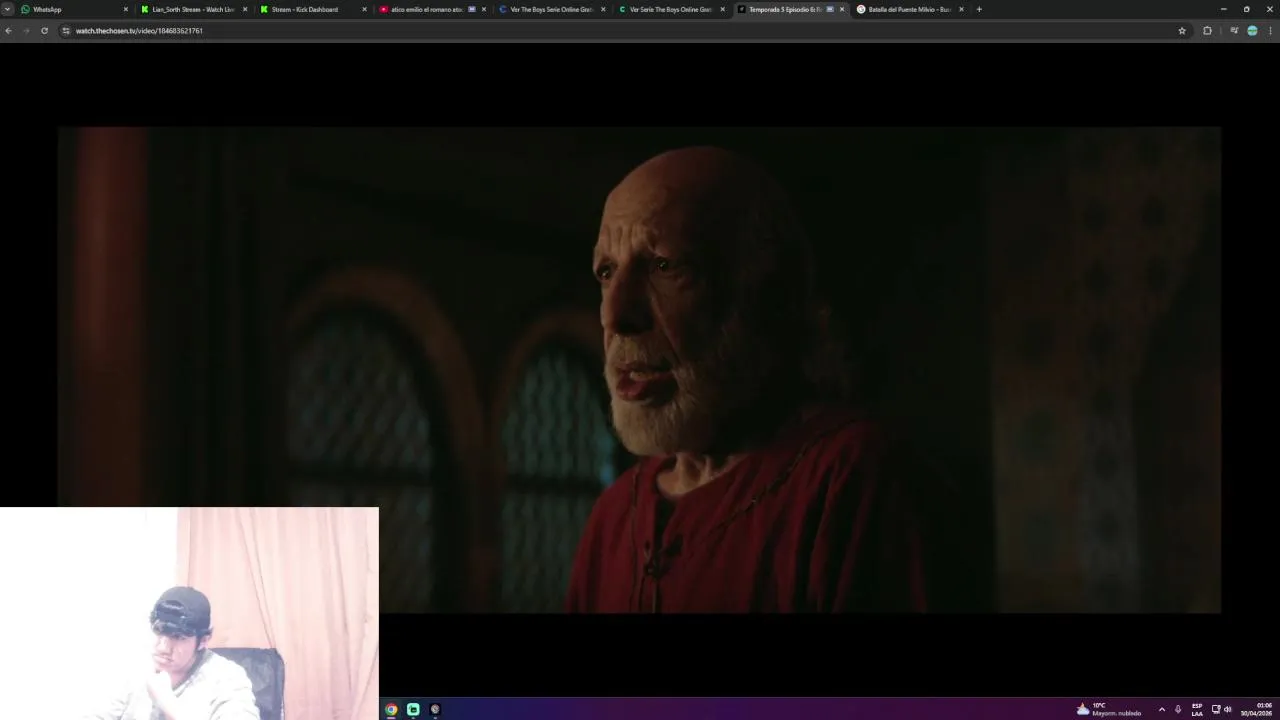Image resolution: width=1280 pixels, height=720 pixels.
Task: Show hidden system tray icons
Action: click(x=1161, y=709)
